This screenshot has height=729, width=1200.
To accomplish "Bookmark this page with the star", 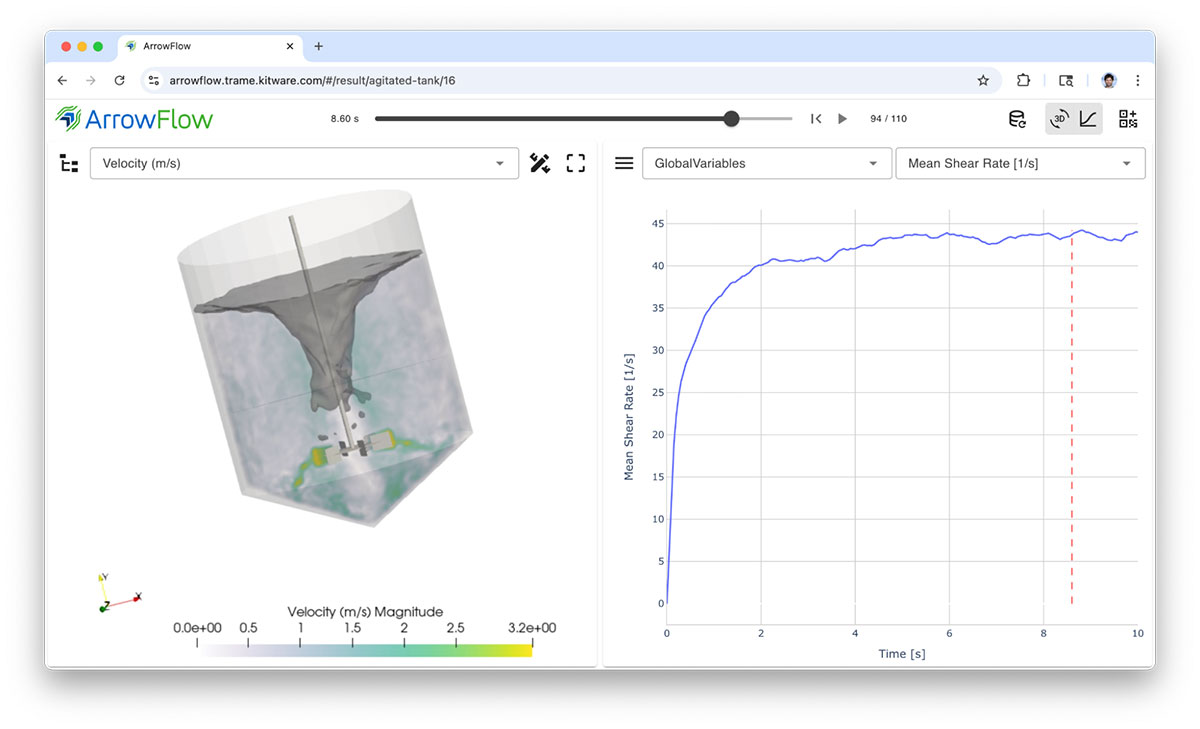I will [983, 80].
